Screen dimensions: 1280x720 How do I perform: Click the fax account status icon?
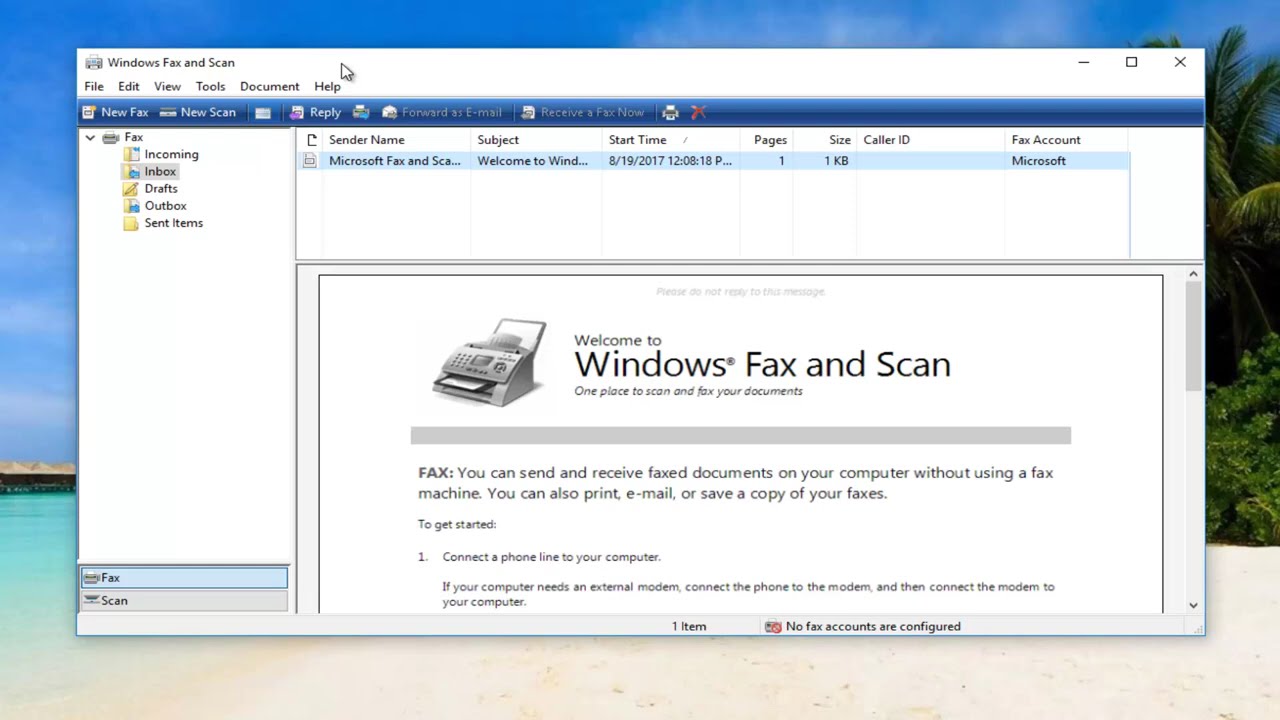[773, 626]
